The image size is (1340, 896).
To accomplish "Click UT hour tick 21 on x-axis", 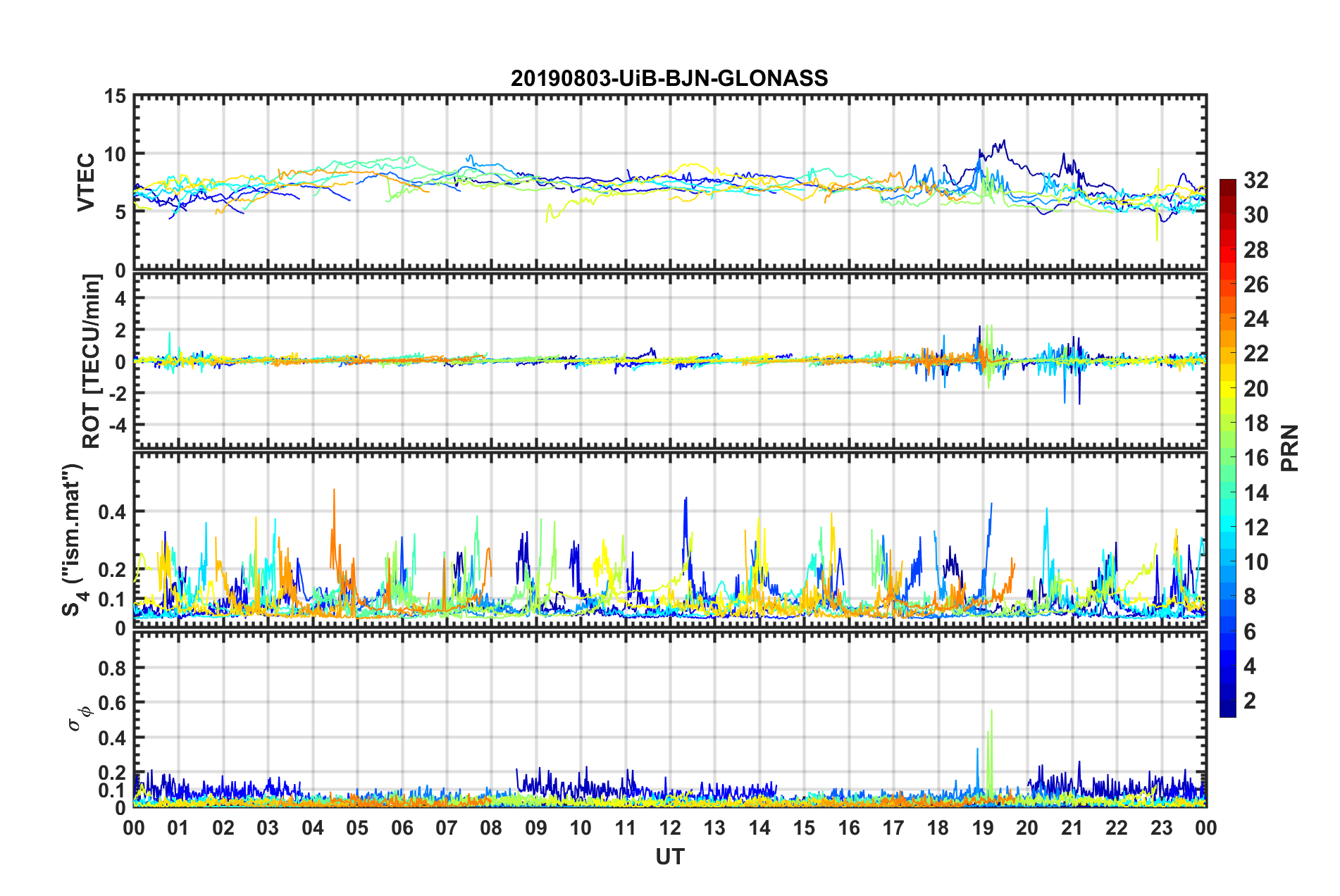I will point(1072,828).
